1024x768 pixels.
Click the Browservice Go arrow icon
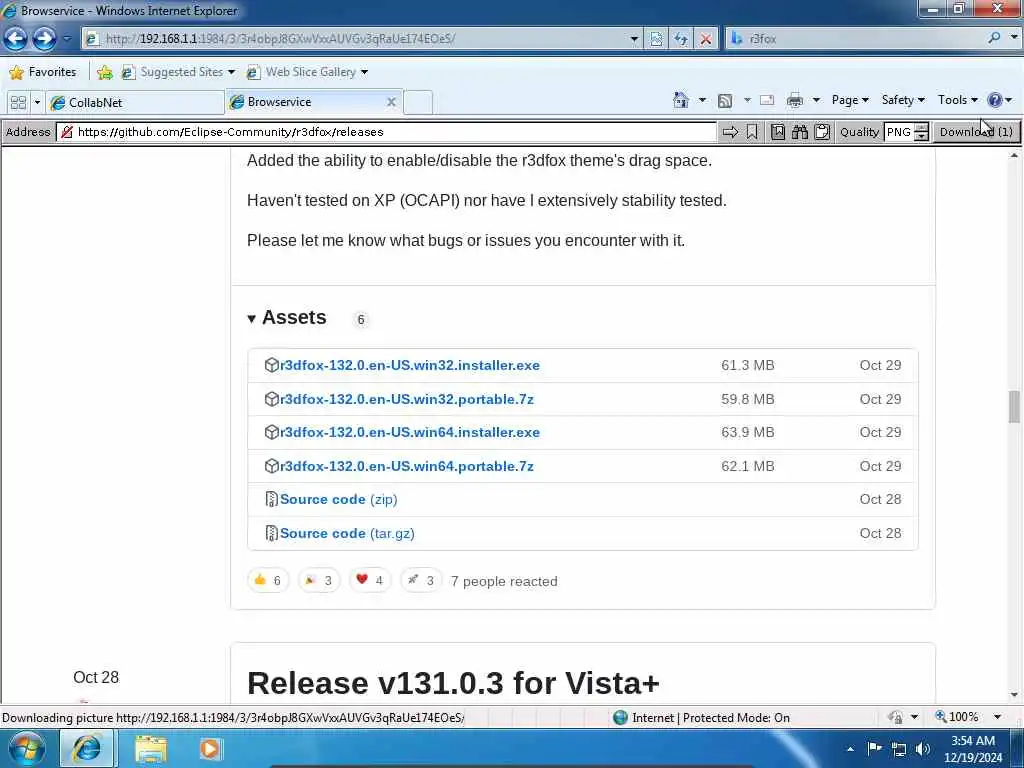click(730, 132)
